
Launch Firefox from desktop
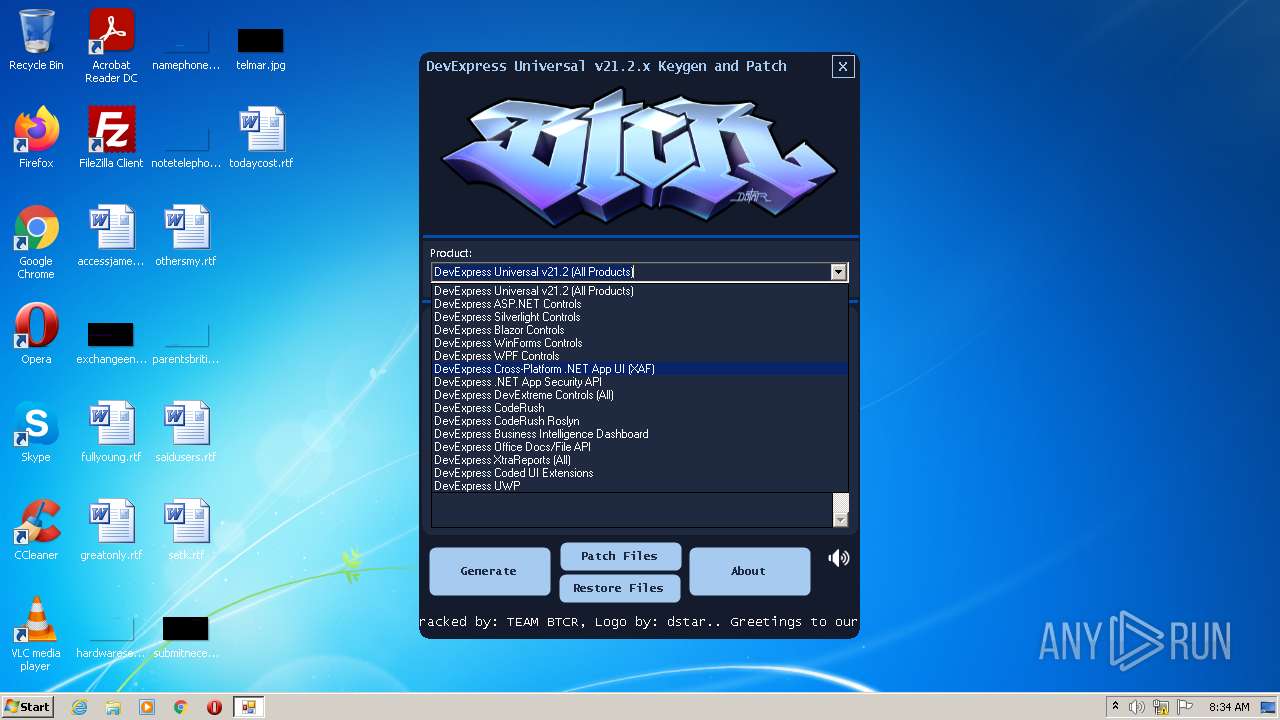coord(36,138)
